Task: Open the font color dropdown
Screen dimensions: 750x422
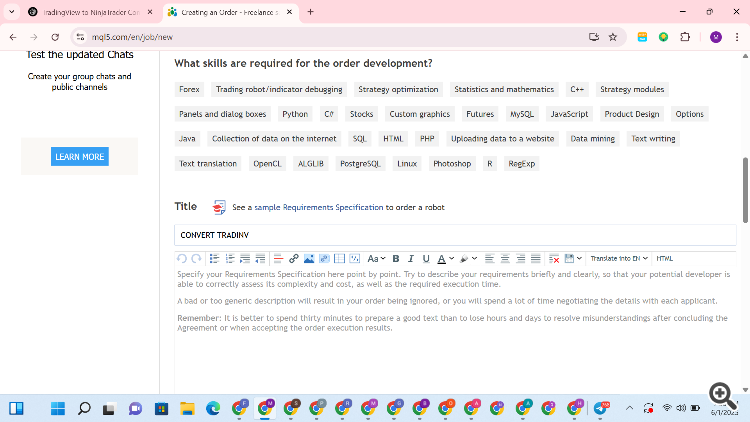Action: (445, 258)
